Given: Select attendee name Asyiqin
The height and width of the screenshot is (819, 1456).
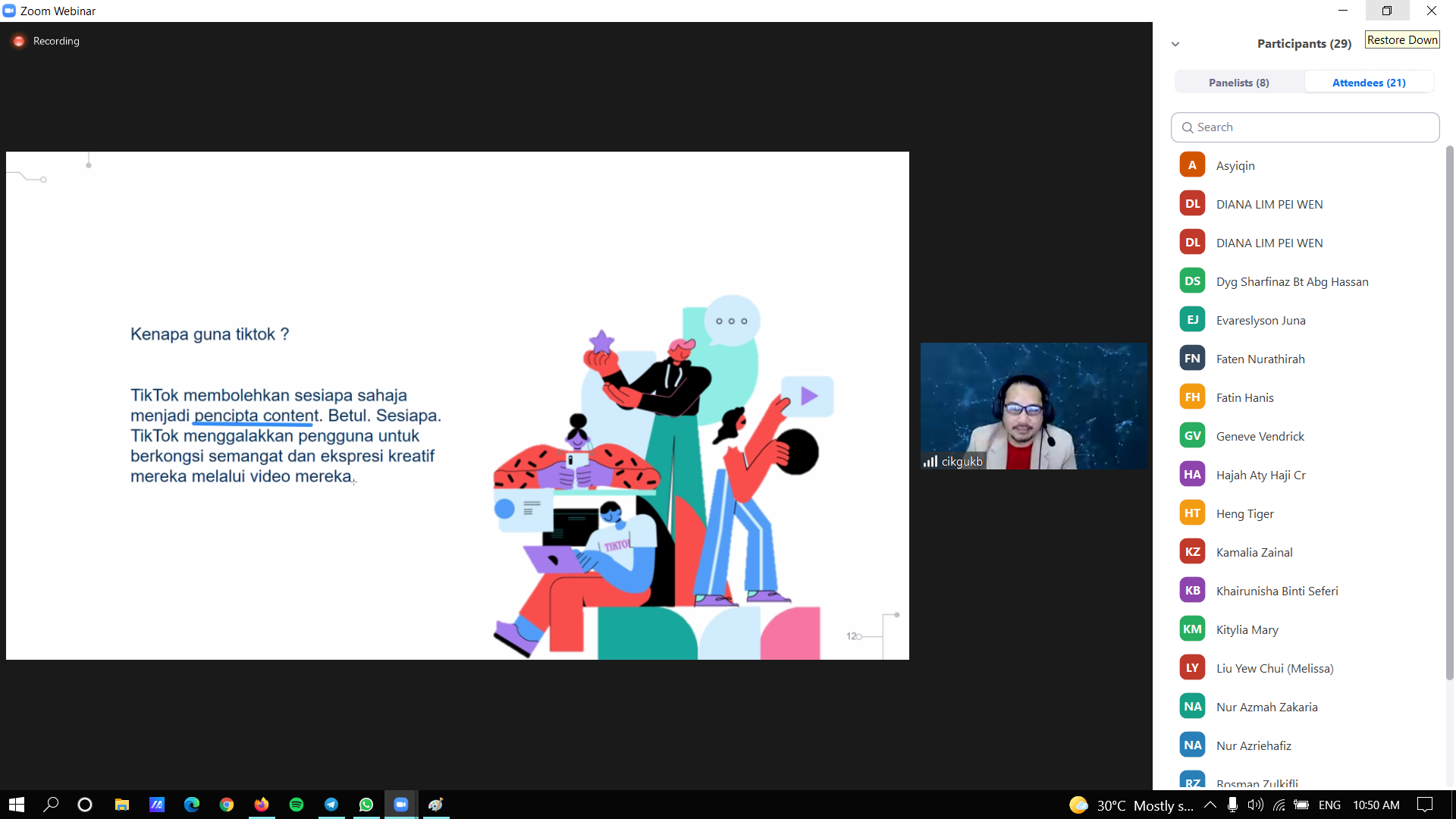Looking at the screenshot, I should (1235, 166).
